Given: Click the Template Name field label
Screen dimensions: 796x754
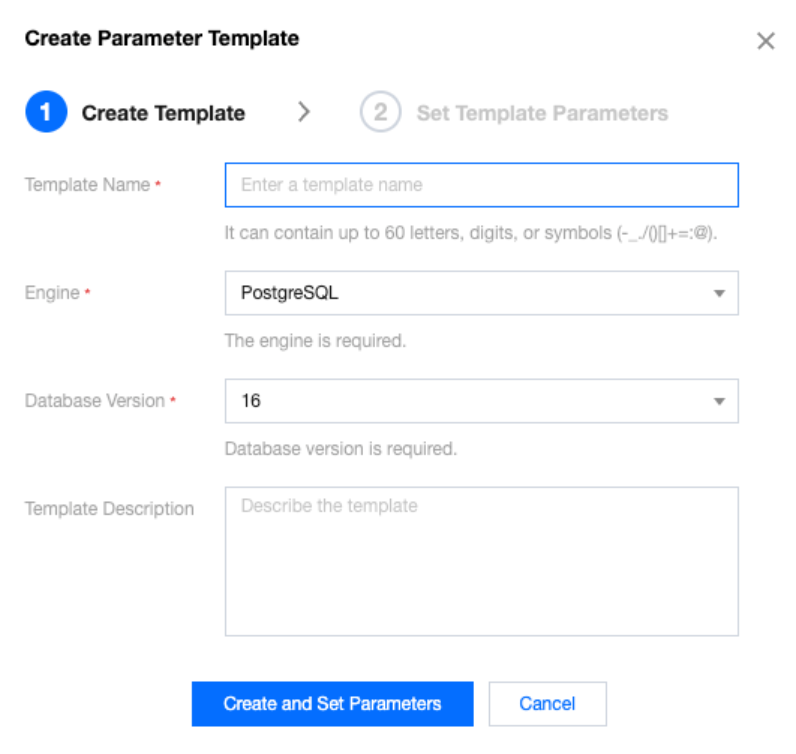Looking at the screenshot, I should (87, 185).
